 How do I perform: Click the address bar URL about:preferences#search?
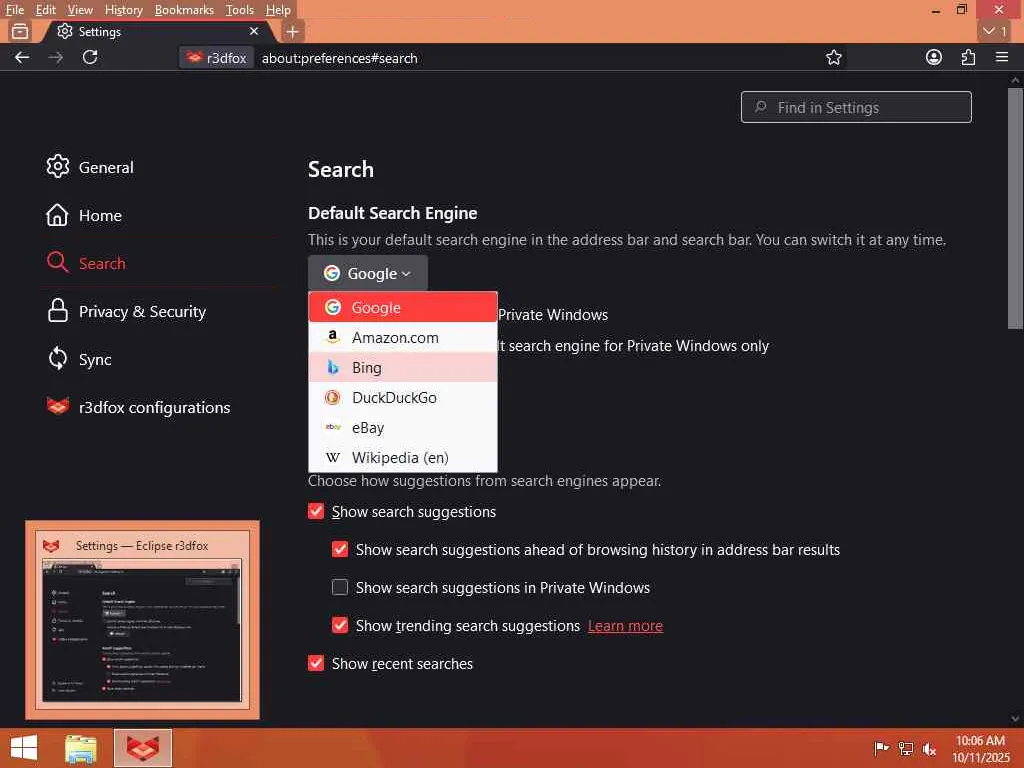point(340,58)
